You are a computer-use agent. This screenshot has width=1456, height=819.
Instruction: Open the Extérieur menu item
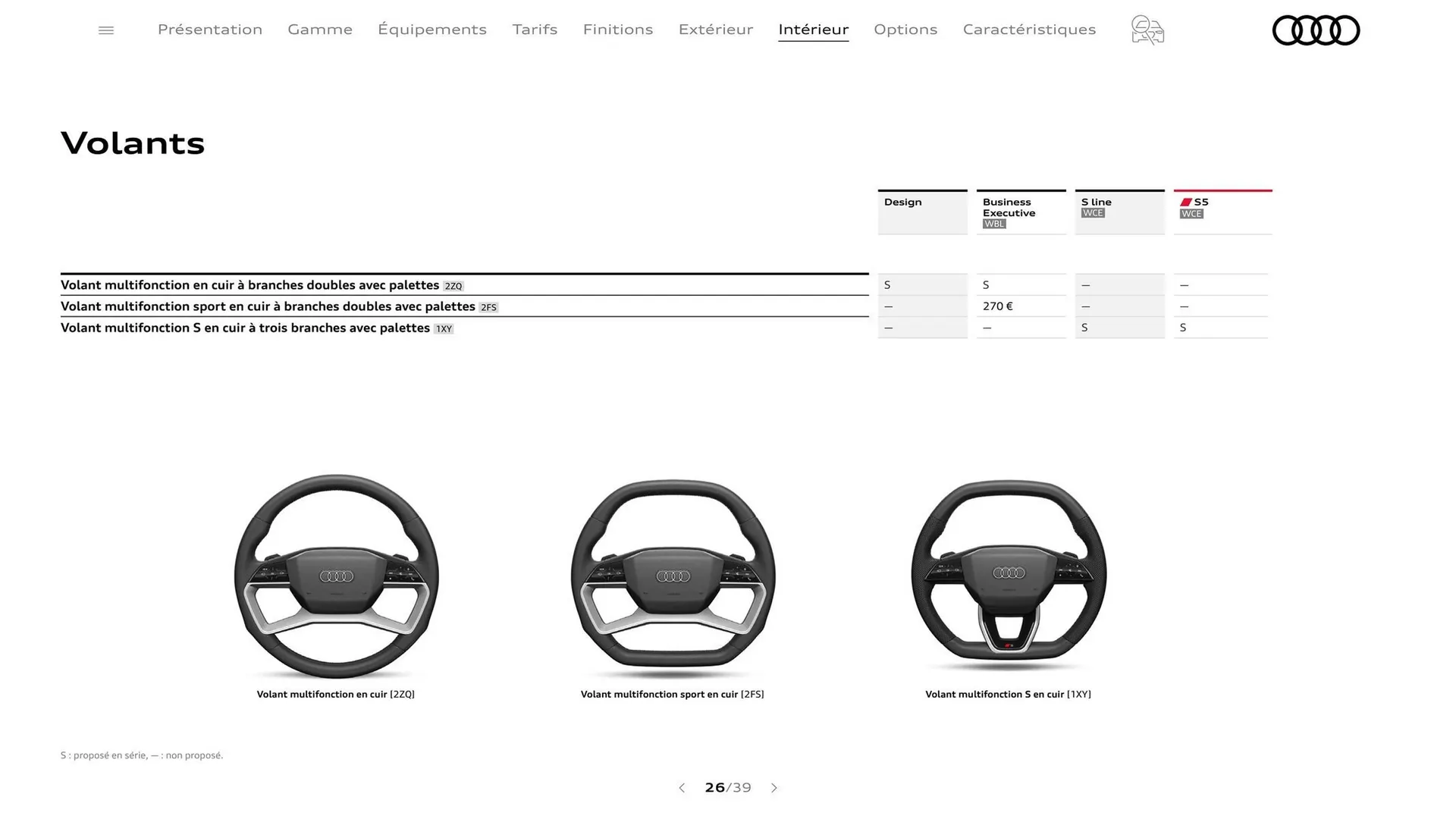(x=715, y=30)
